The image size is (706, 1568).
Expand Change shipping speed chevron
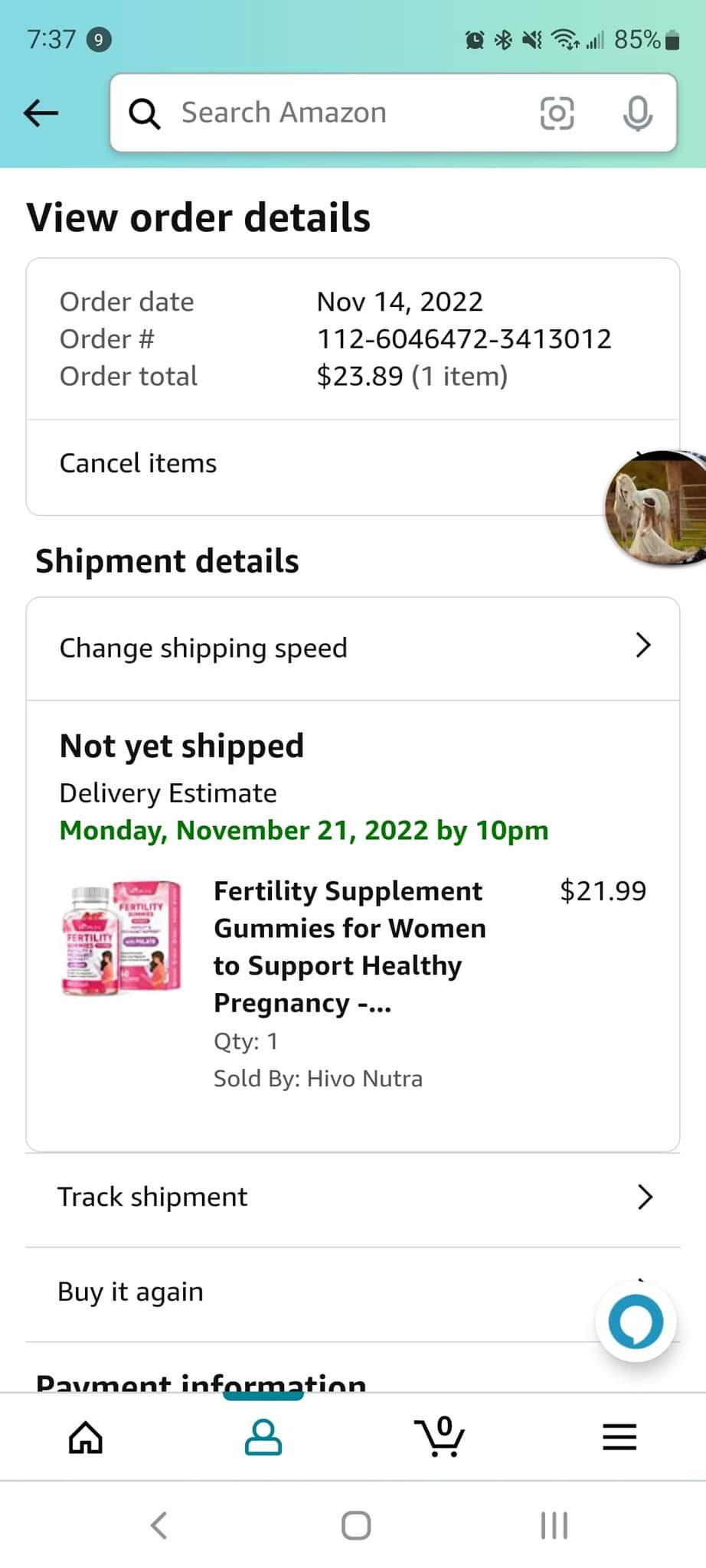tap(643, 646)
